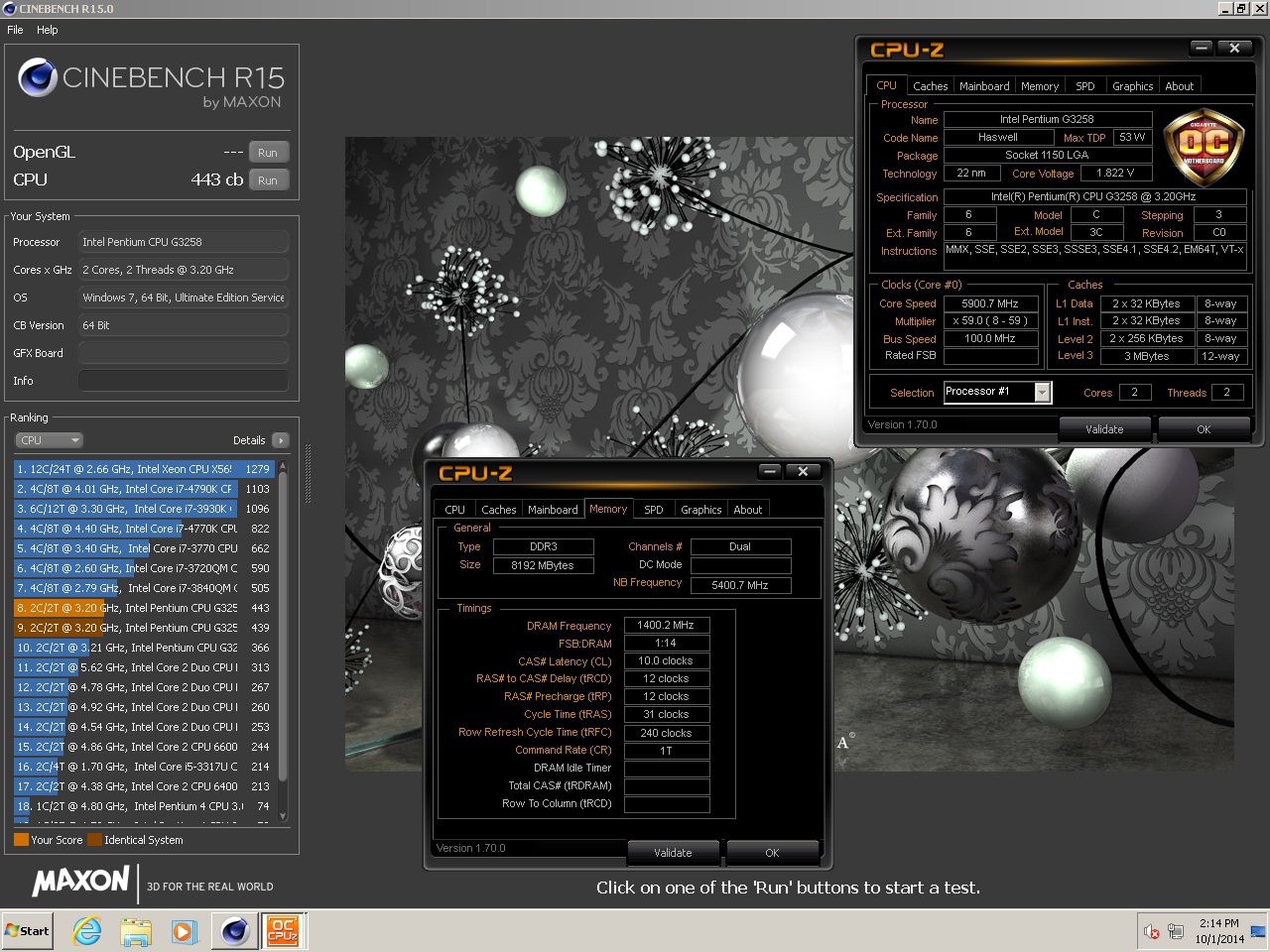Open Graphics tab in lower CPU-Z window
1270x952 pixels.
coord(700,510)
